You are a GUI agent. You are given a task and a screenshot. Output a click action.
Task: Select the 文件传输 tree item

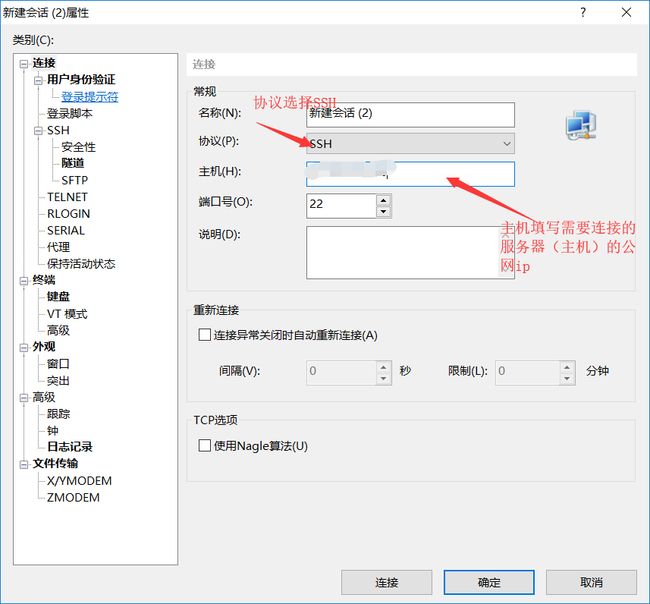[x=55, y=463]
